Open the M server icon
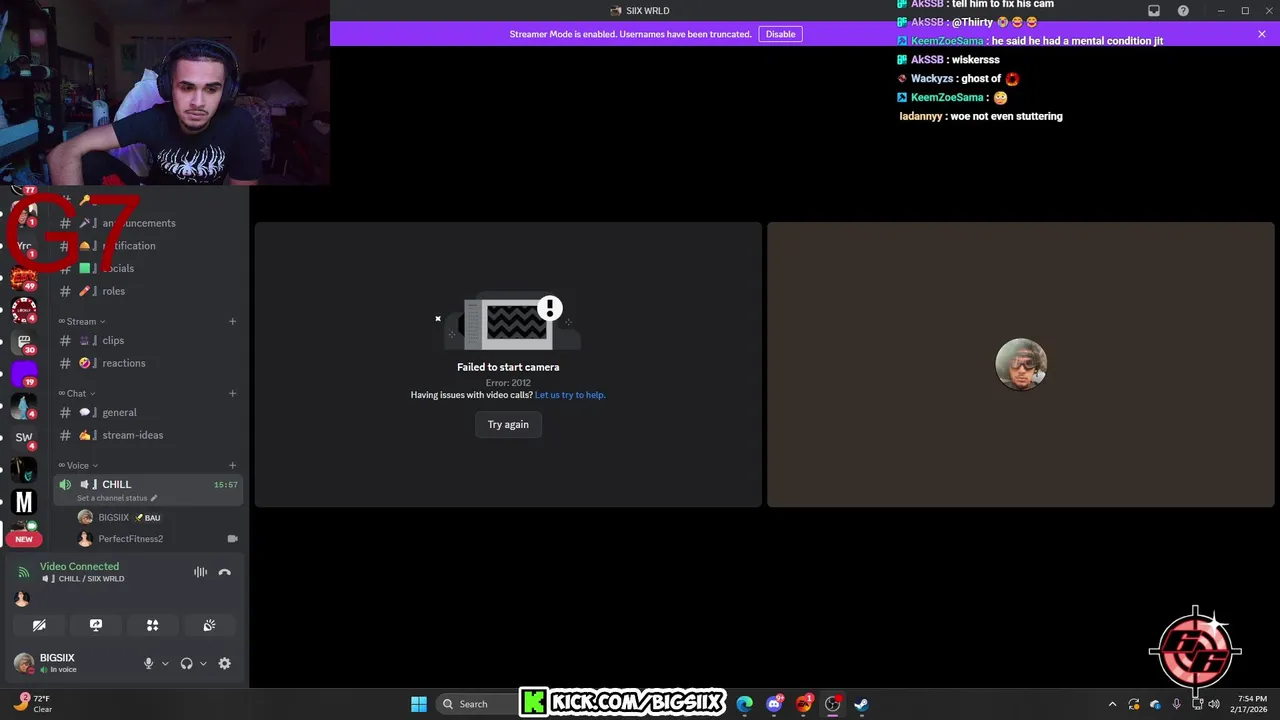The height and width of the screenshot is (720, 1280). [x=24, y=502]
